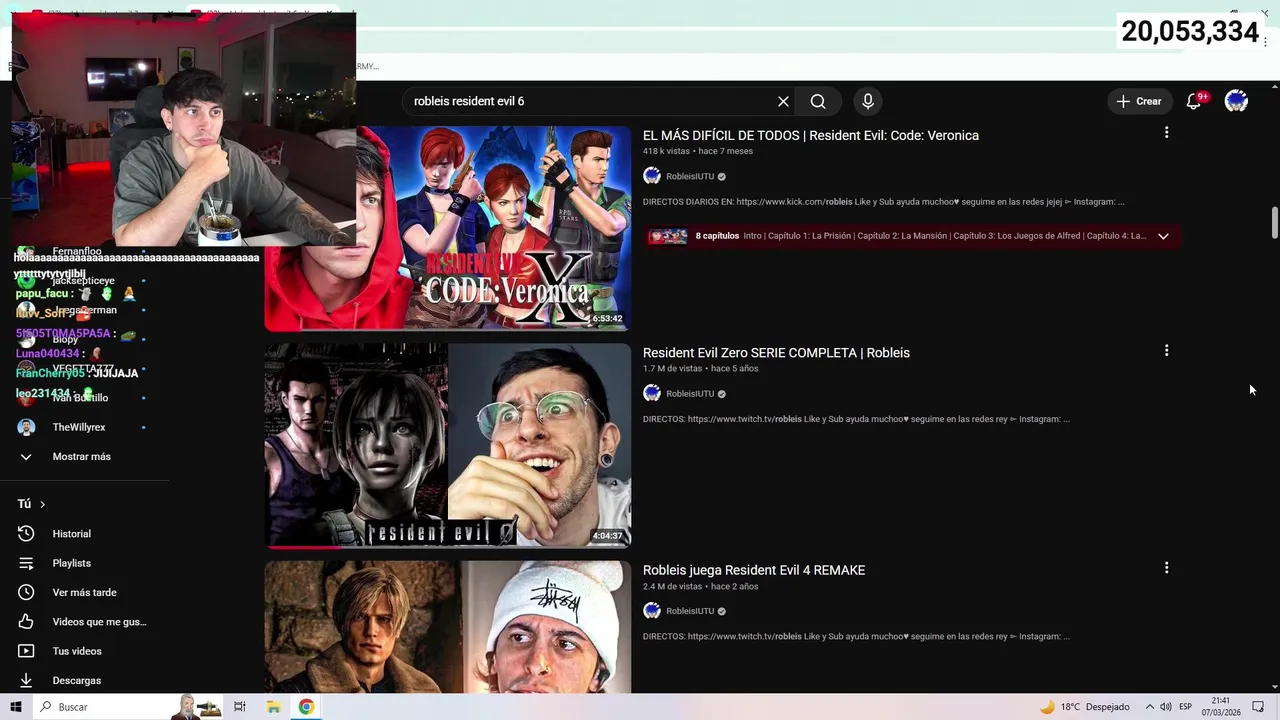
Task: Start voice search with the microphone icon
Action: click(x=868, y=101)
